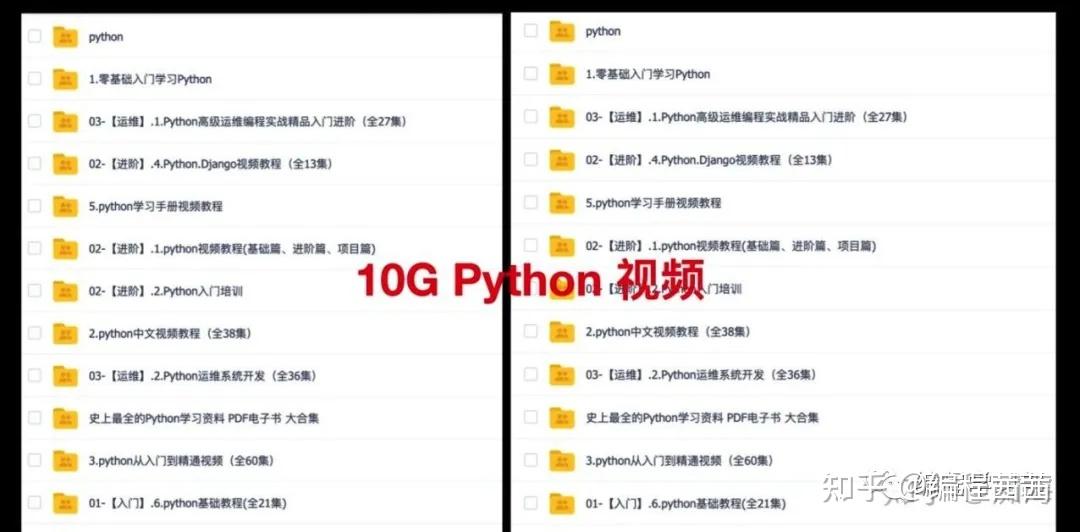The image size is (1080, 532).
Task: Click '1.零基础入门学习Python' name in right list
Action: click(647, 74)
